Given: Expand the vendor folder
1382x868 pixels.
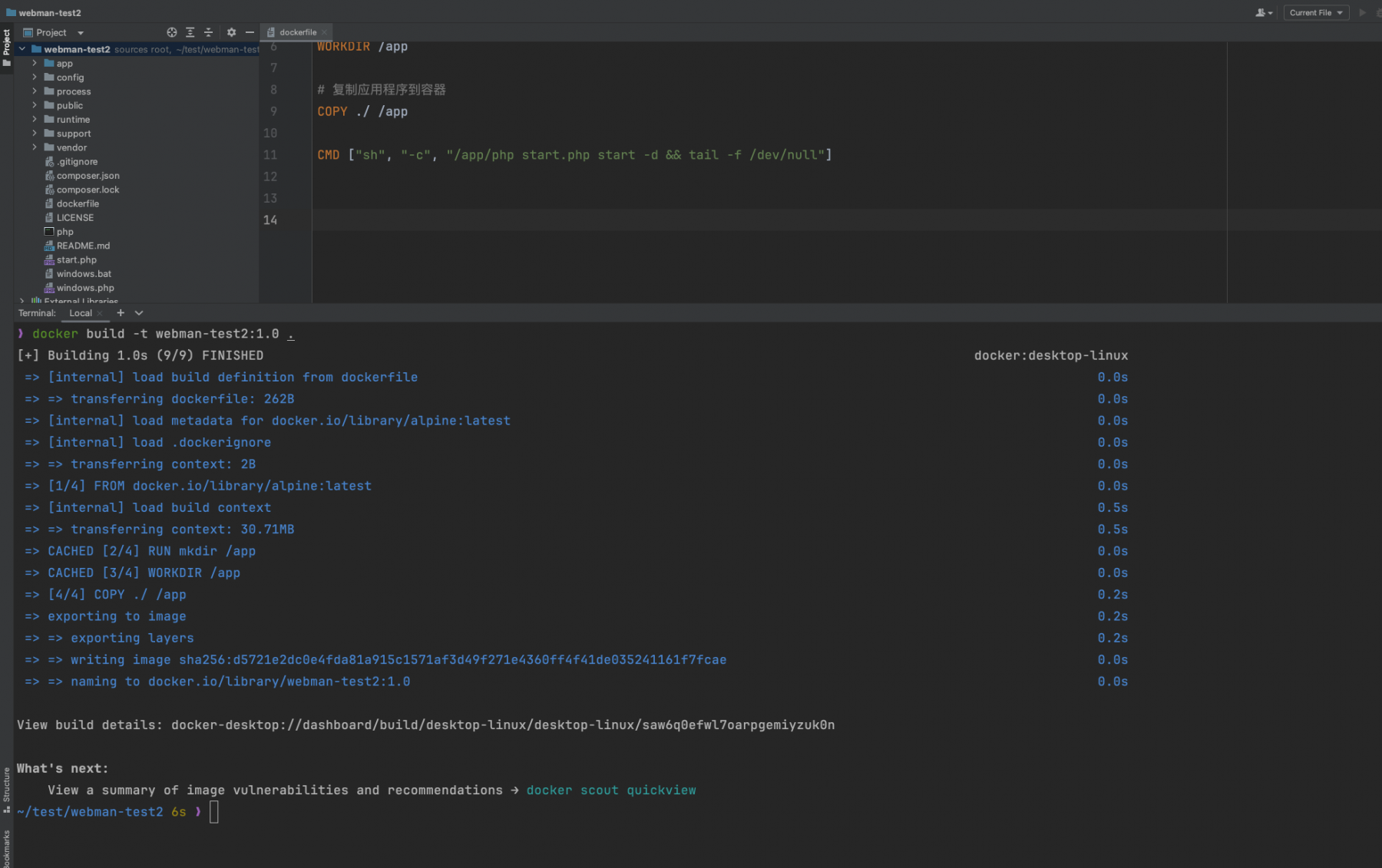Looking at the screenshot, I should pyautogui.click(x=35, y=147).
